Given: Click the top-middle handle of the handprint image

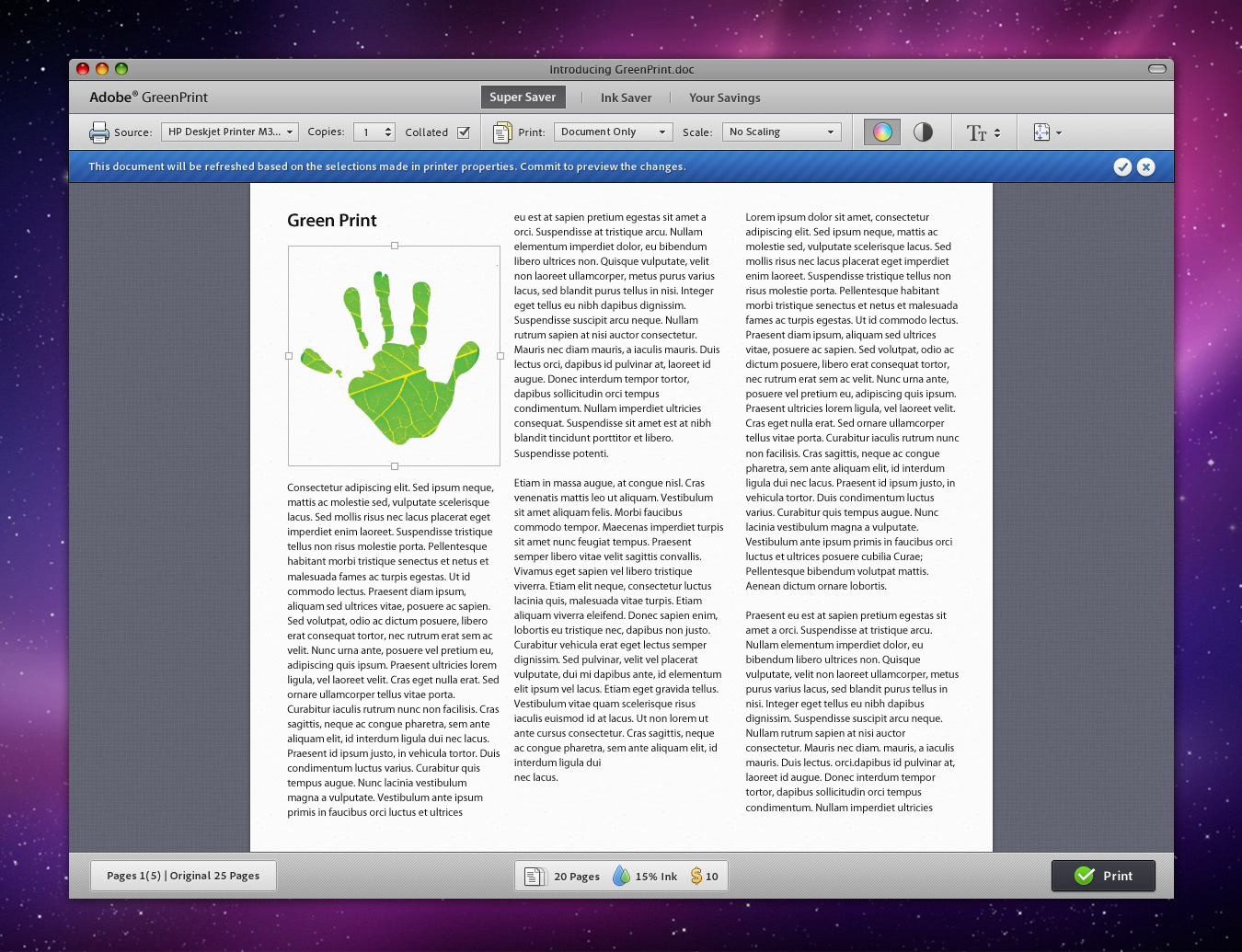Looking at the screenshot, I should pos(395,246).
